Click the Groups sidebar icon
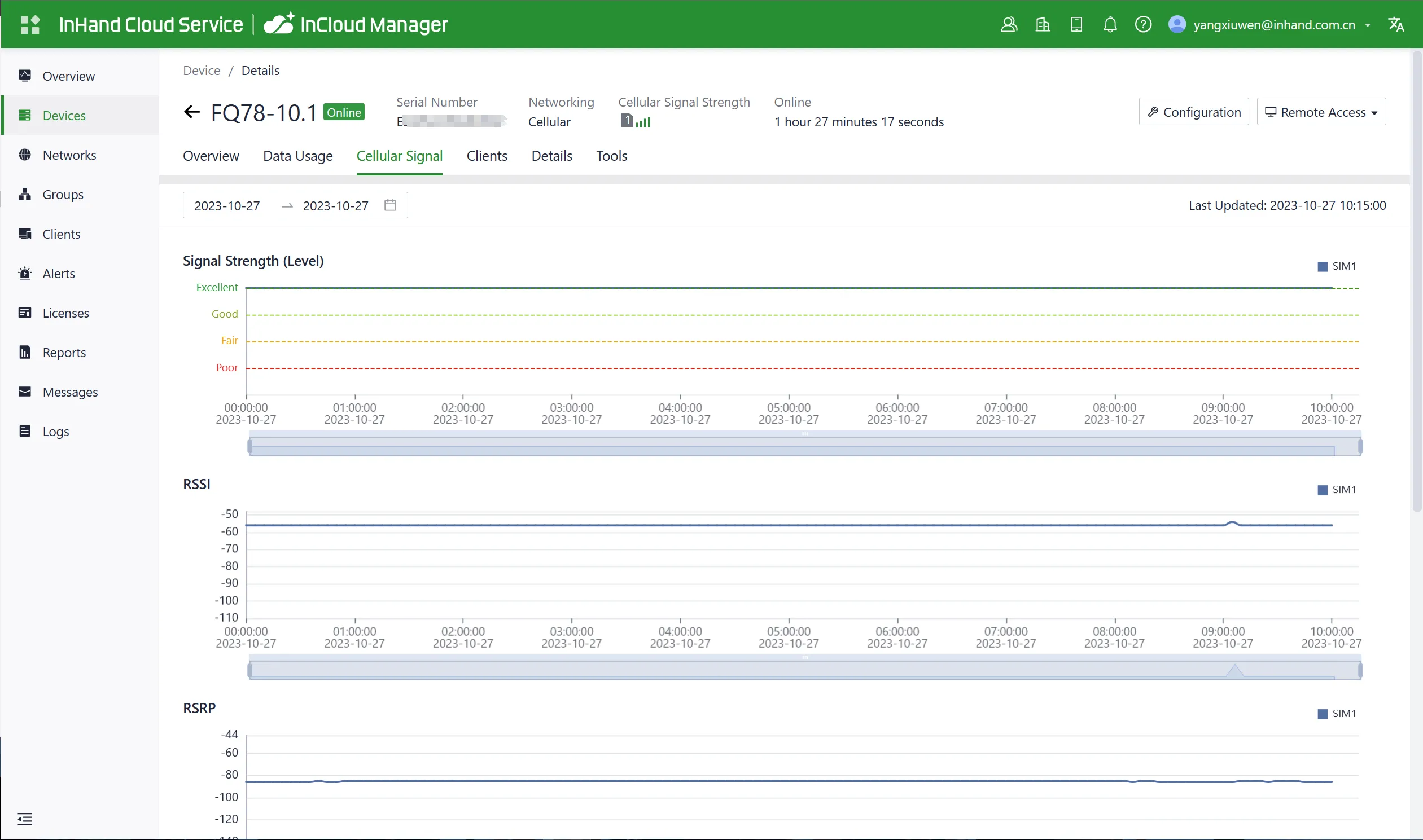 pos(25,194)
